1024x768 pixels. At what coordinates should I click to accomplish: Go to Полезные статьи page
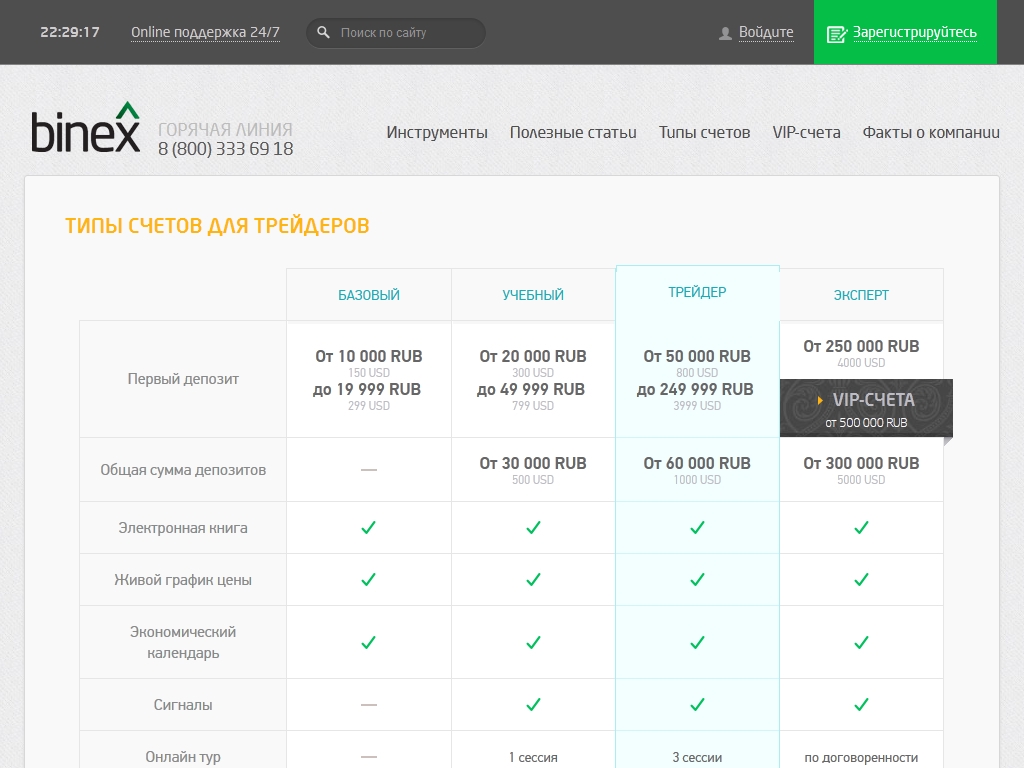pyautogui.click(x=573, y=132)
